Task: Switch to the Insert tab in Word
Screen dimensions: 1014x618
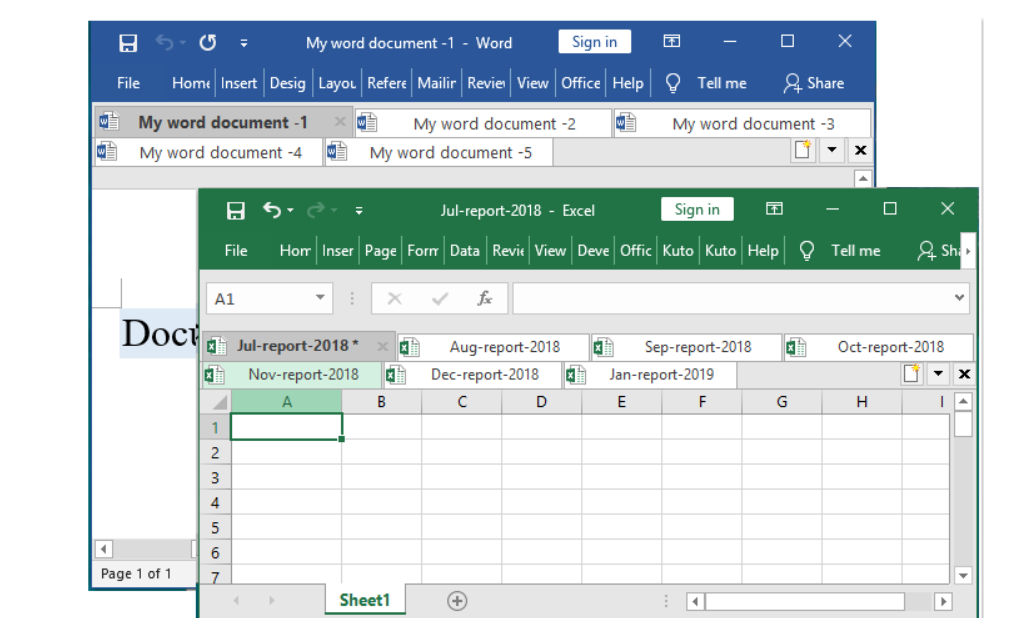Action: click(239, 83)
